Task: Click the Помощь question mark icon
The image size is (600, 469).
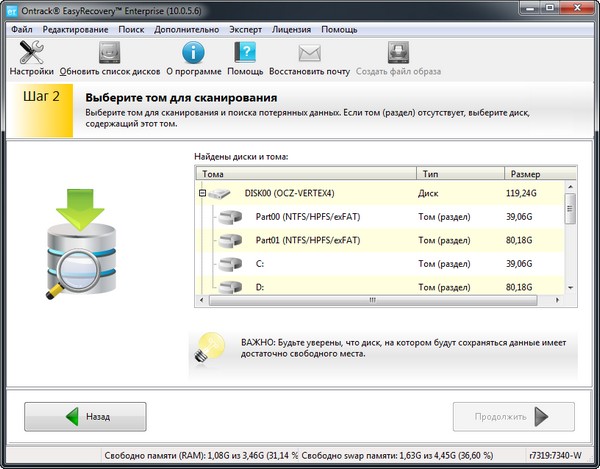Action: (x=245, y=53)
